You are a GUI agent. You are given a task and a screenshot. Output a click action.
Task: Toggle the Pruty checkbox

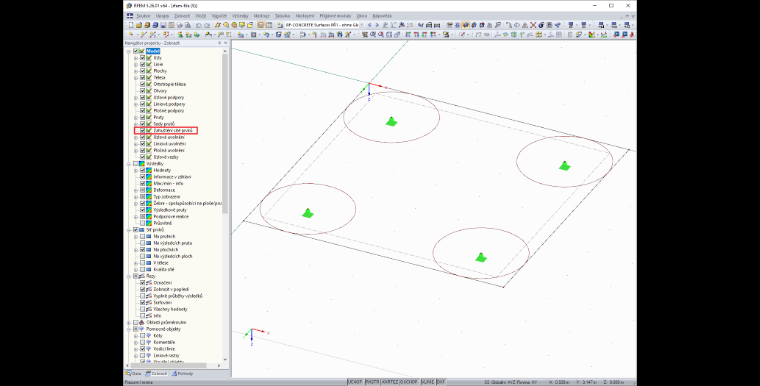click(142, 117)
